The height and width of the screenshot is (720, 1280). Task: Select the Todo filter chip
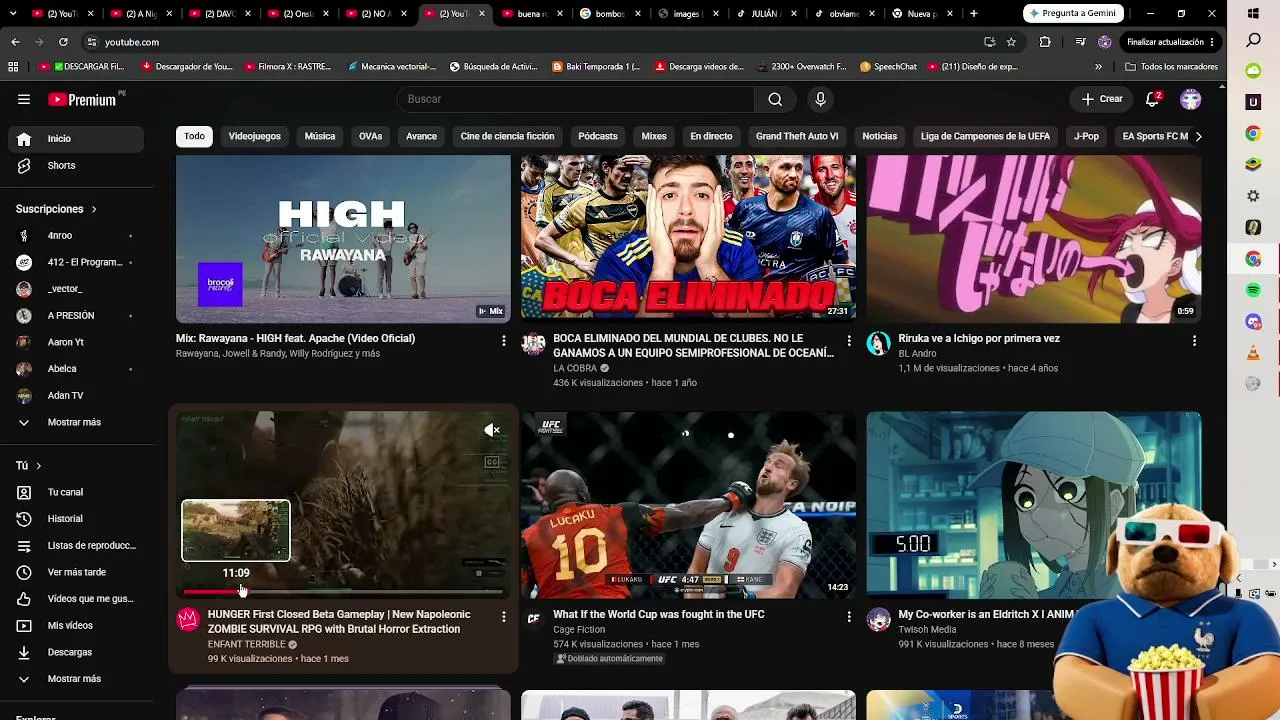pos(194,136)
